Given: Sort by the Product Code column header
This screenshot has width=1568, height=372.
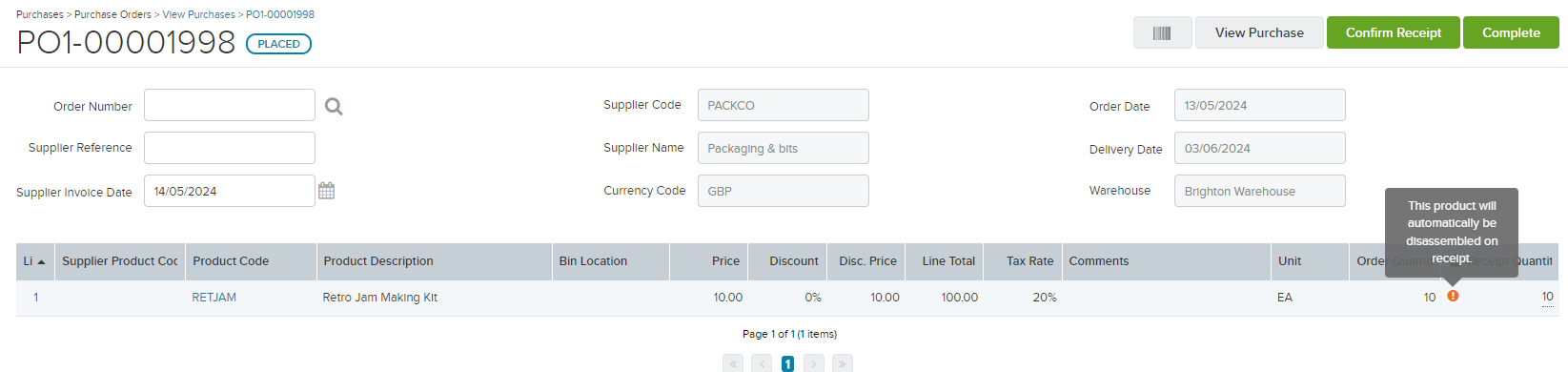Looking at the screenshot, I should coord(231,261).
